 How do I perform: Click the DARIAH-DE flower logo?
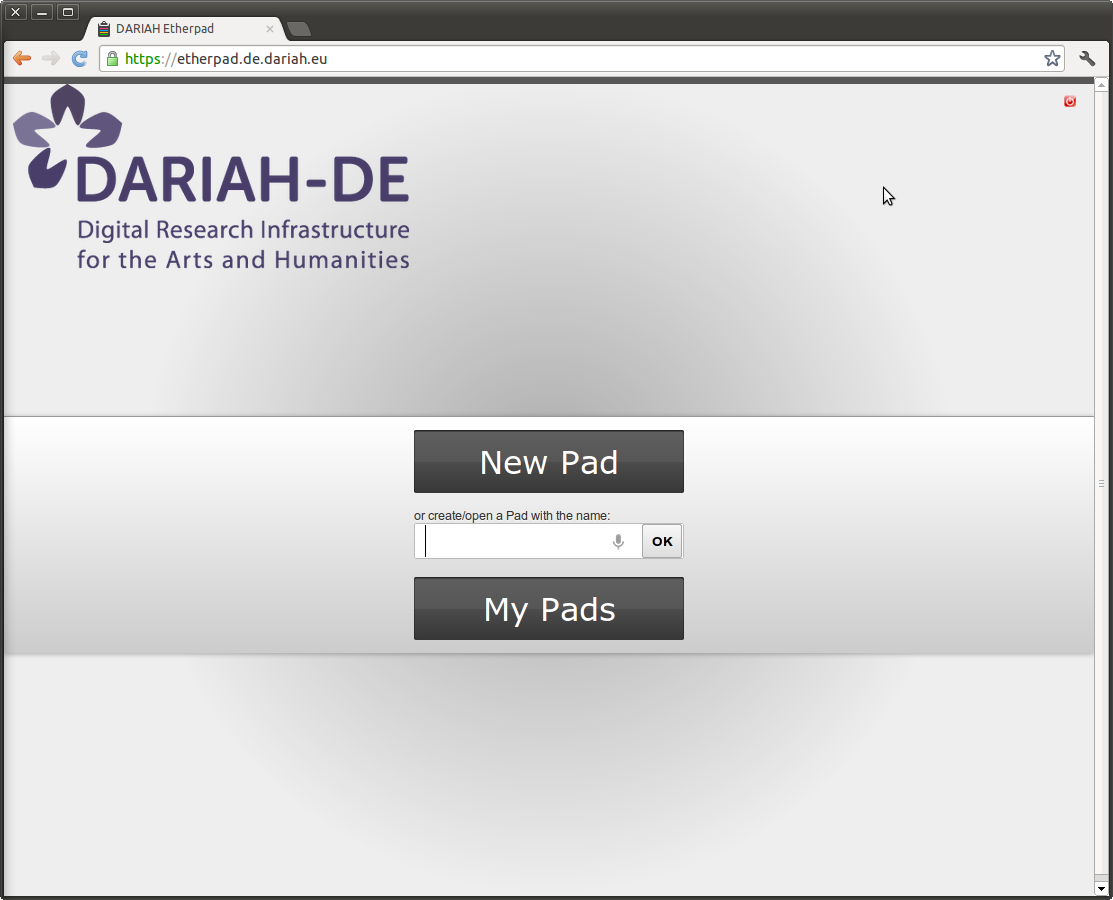[x=66, y=135]
